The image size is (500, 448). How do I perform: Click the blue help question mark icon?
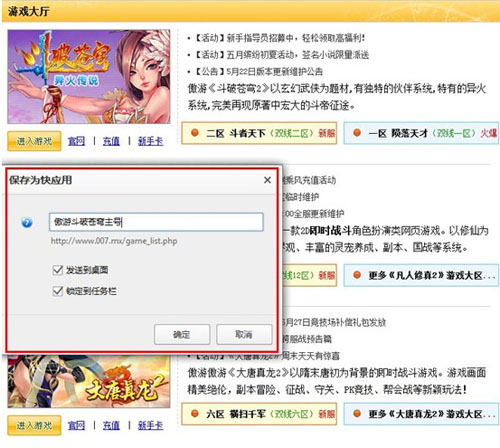point(27,222)
